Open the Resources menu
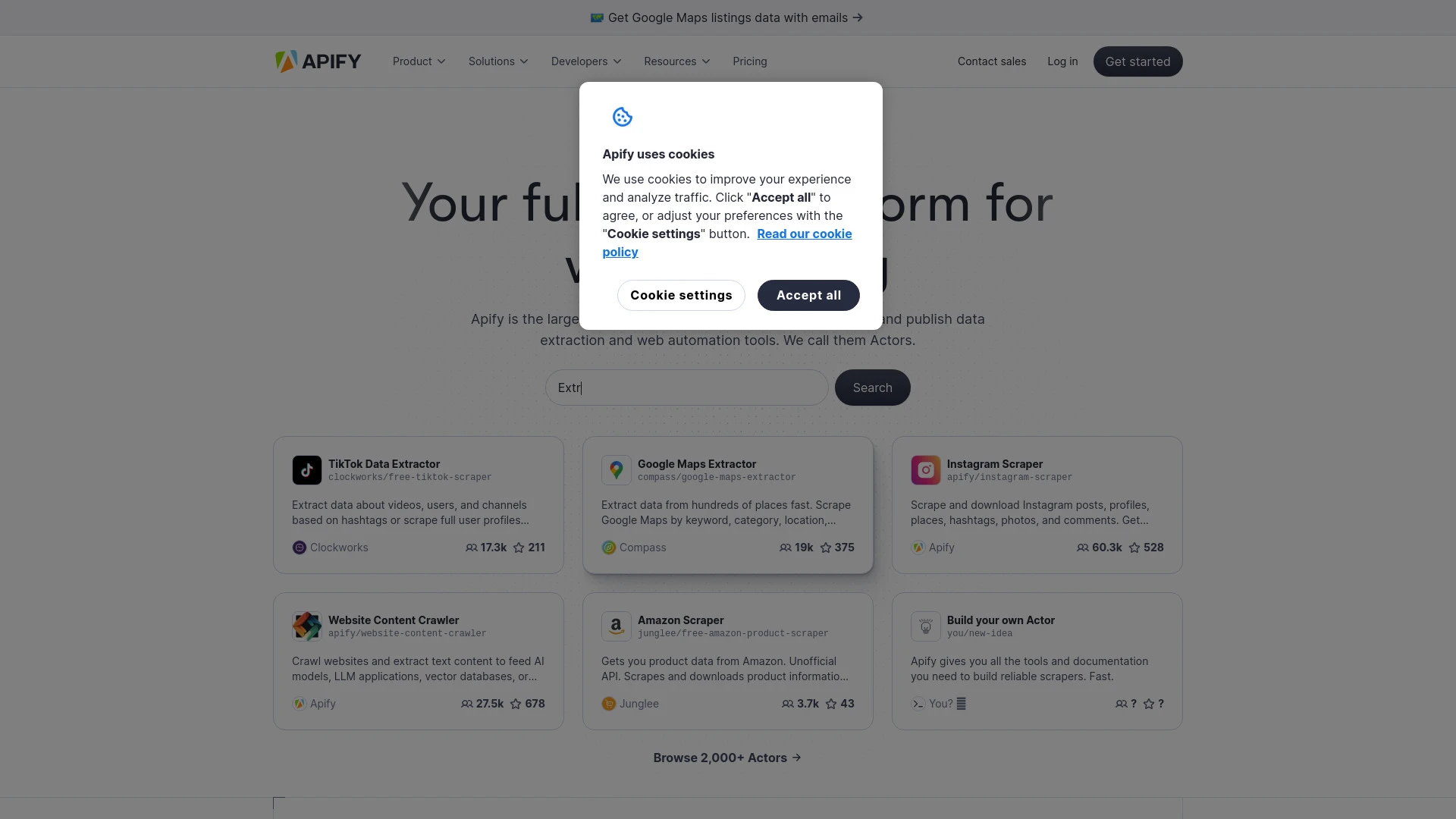Viewport: 1456px width, 819px height. click(676, 61)
